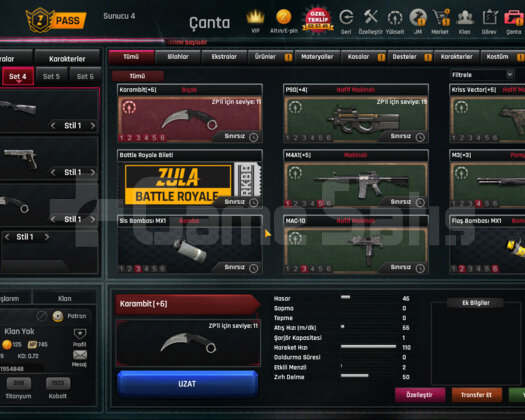Open the Klan icon in top bar
The image size is (525, 420).
465,17
